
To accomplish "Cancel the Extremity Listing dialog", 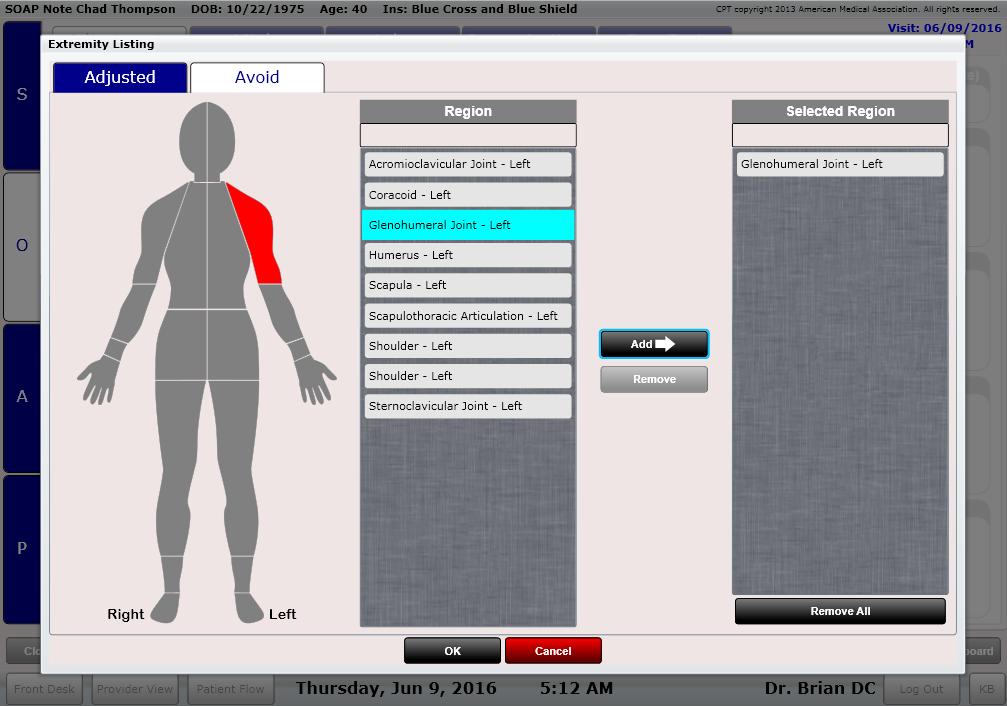I will click(553, 650).
